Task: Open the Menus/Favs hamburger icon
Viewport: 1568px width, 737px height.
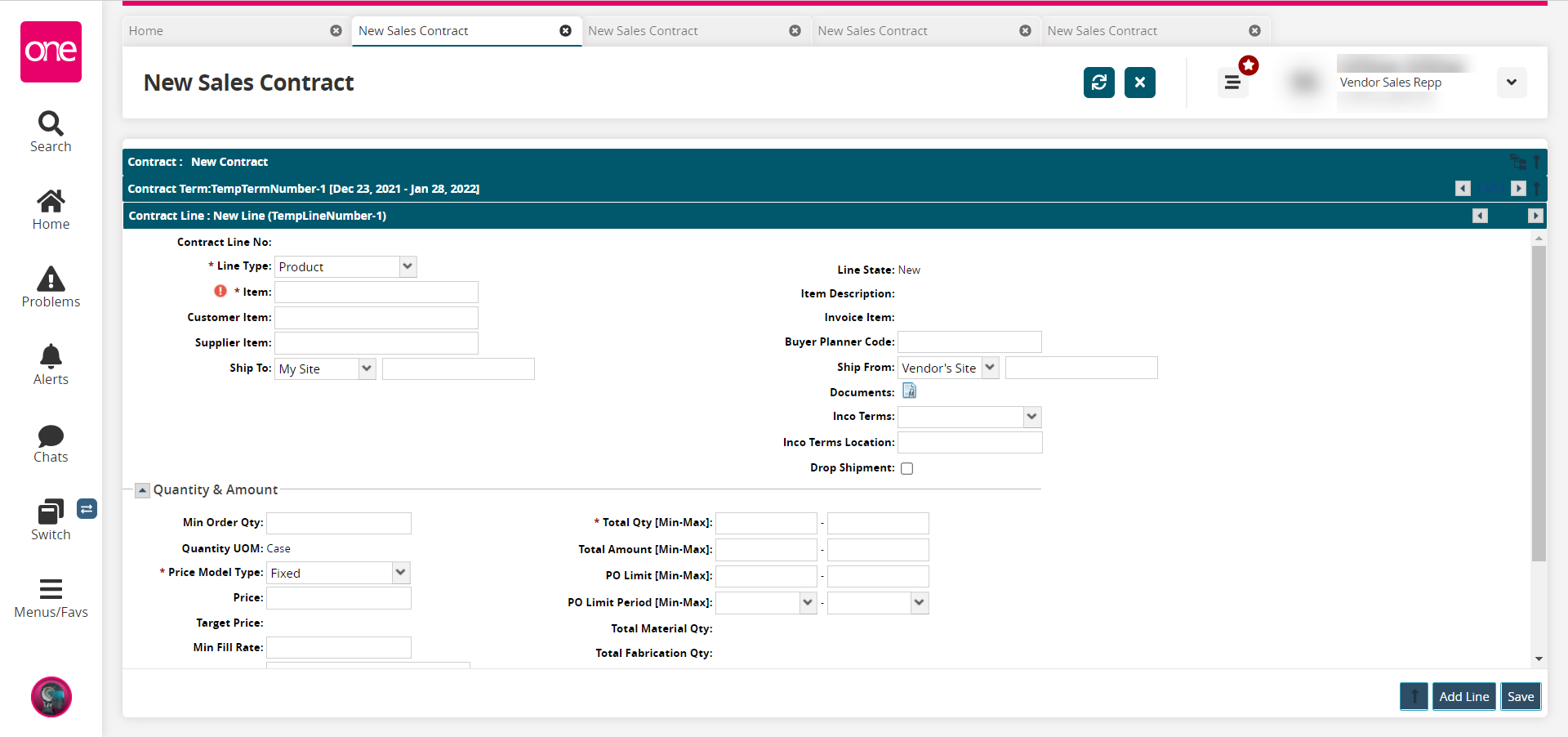Action: pyautogui.click(x=51, y=589)
